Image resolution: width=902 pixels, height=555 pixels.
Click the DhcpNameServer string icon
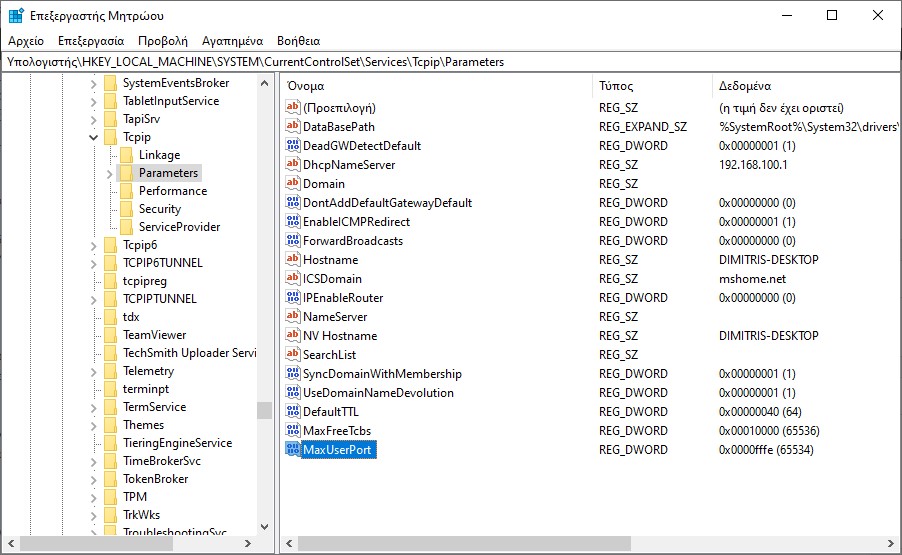point(293,164)
